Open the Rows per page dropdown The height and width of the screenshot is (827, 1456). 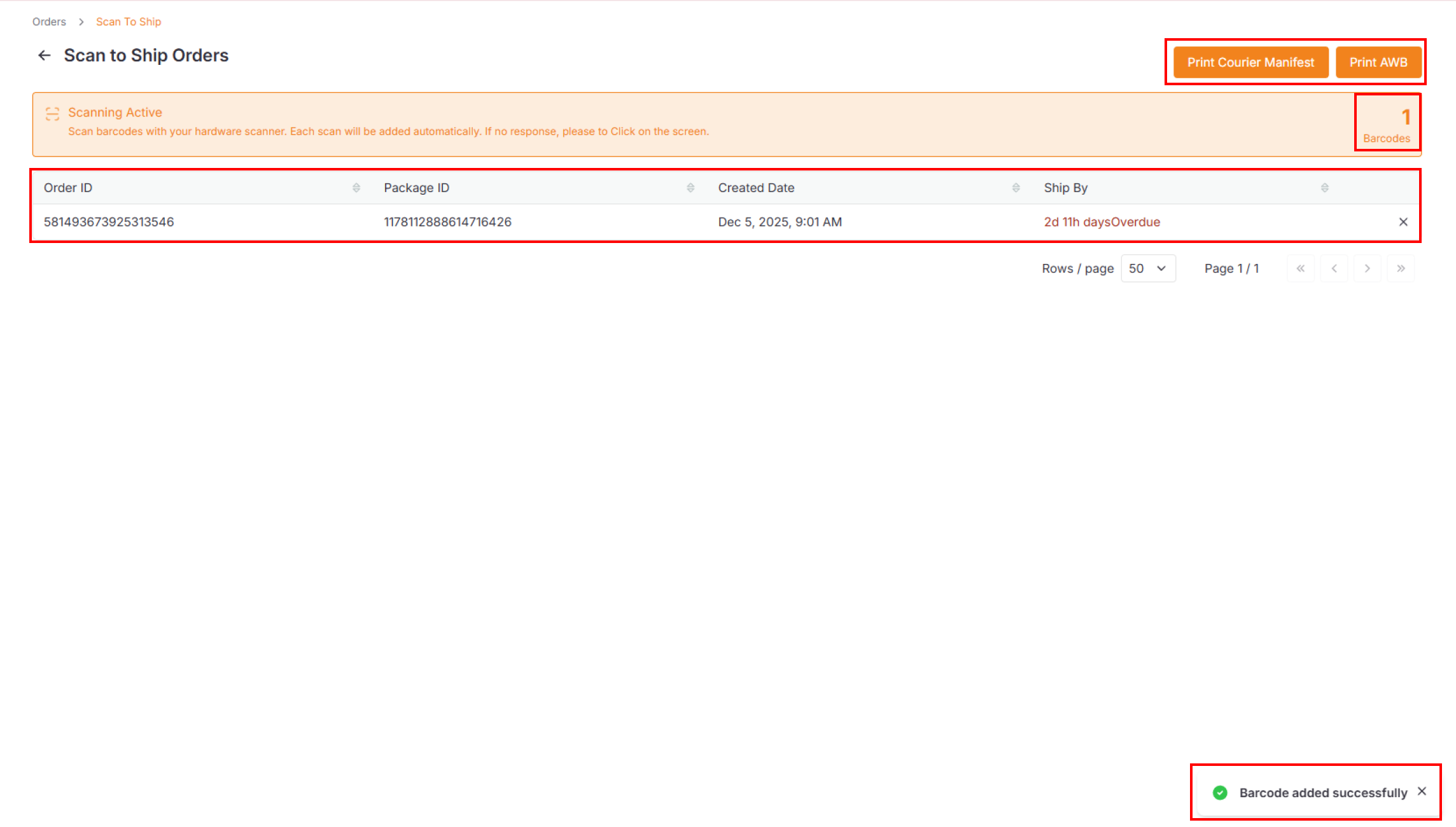[x=1147, y=268]
